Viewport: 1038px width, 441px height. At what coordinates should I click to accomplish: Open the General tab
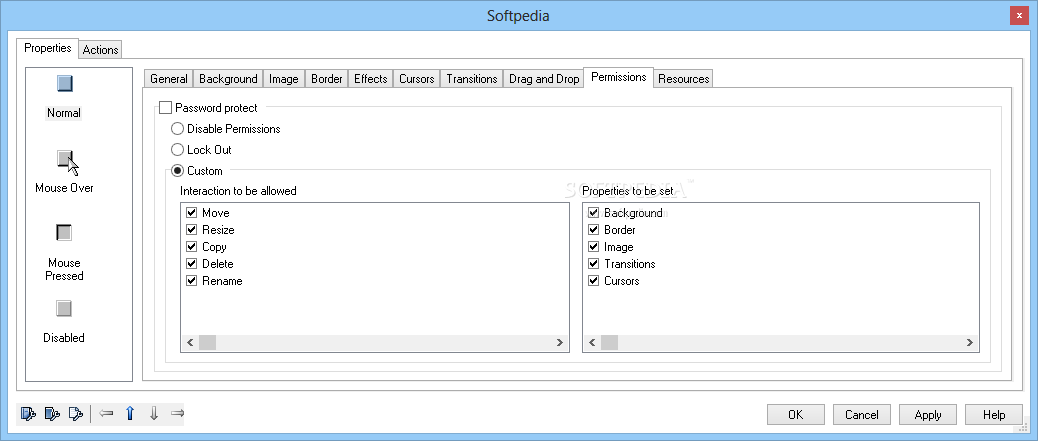169,79
